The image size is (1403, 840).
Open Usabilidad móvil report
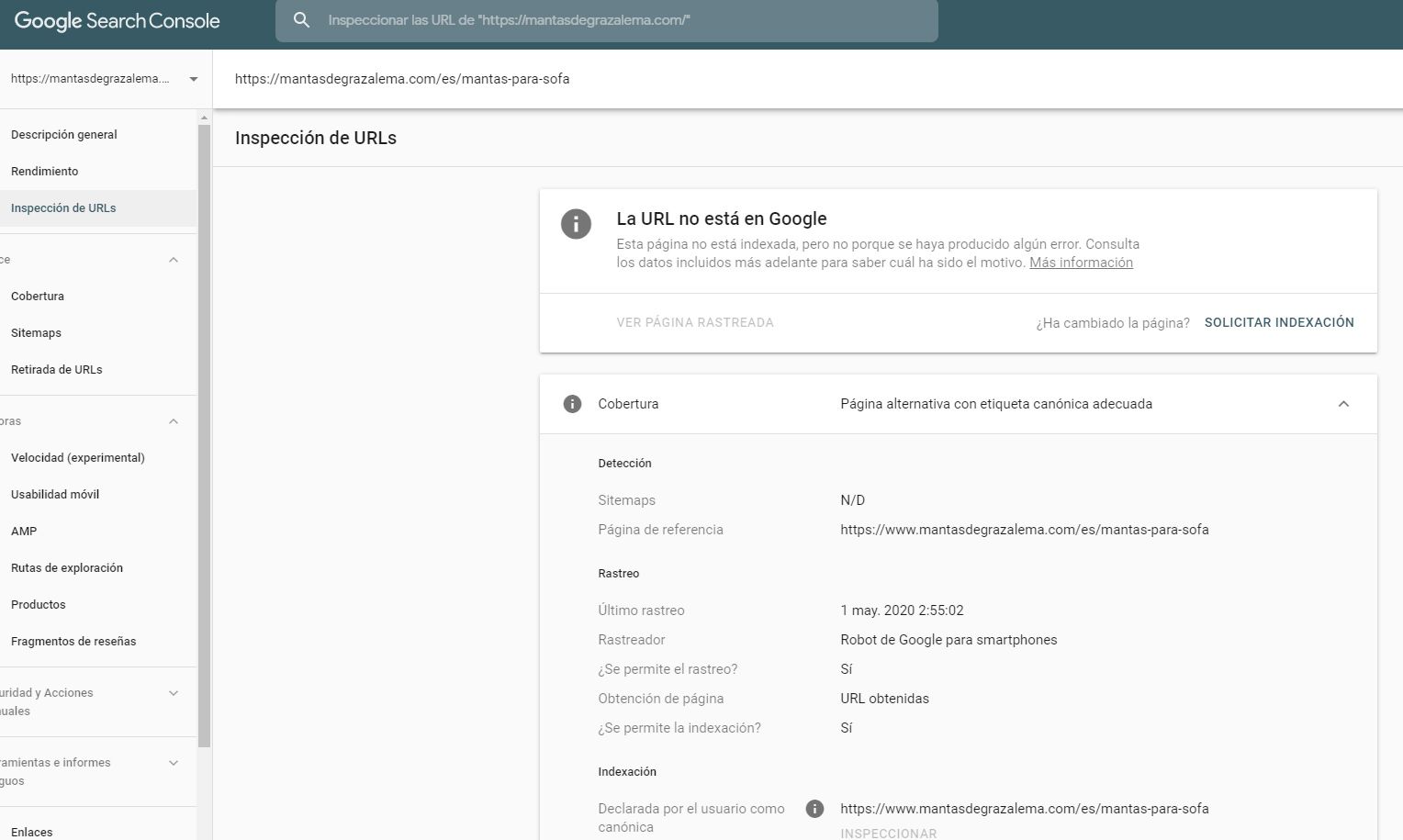(55, 495)
